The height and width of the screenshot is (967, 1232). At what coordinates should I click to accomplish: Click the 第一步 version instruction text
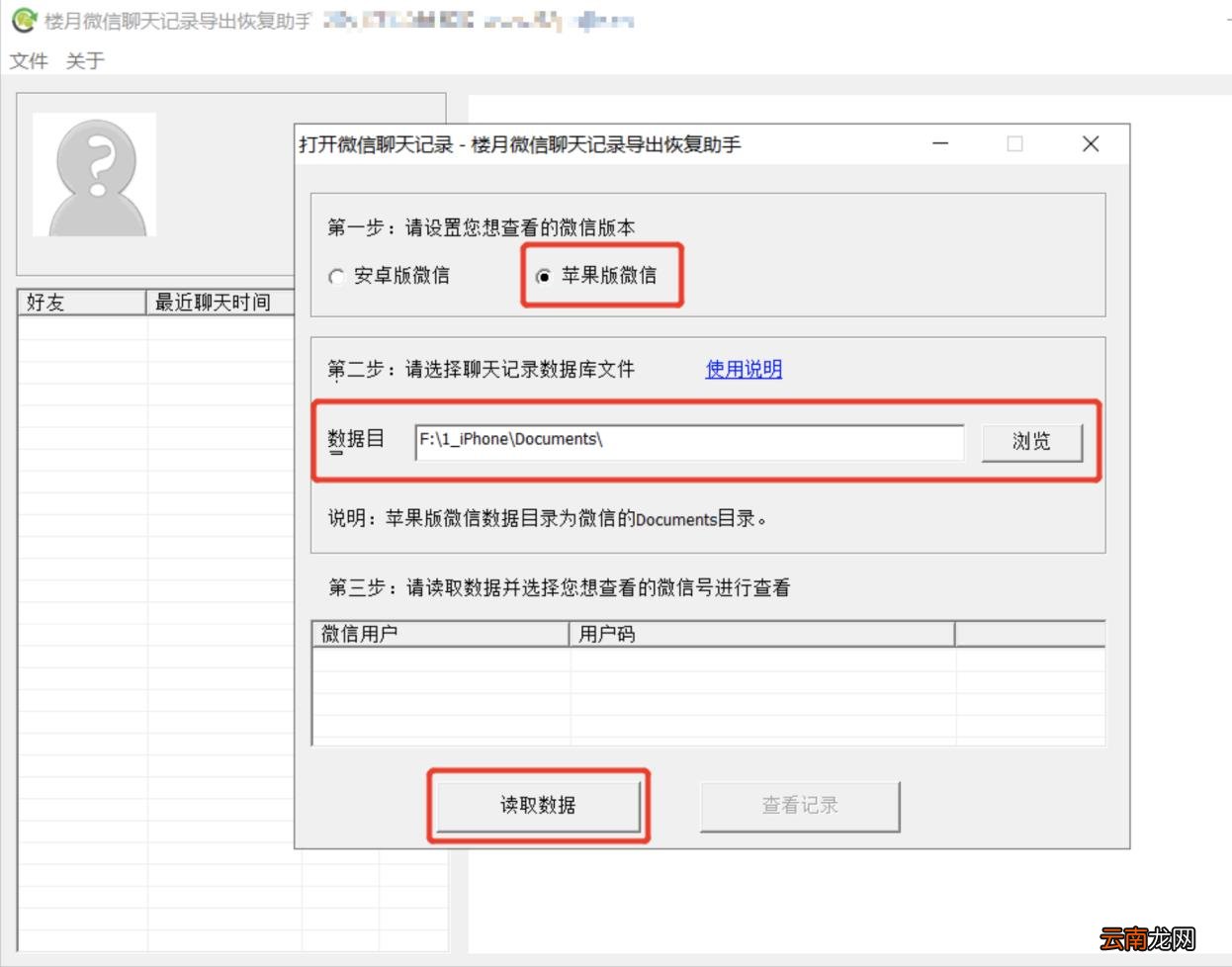click(x=482, y=227)
